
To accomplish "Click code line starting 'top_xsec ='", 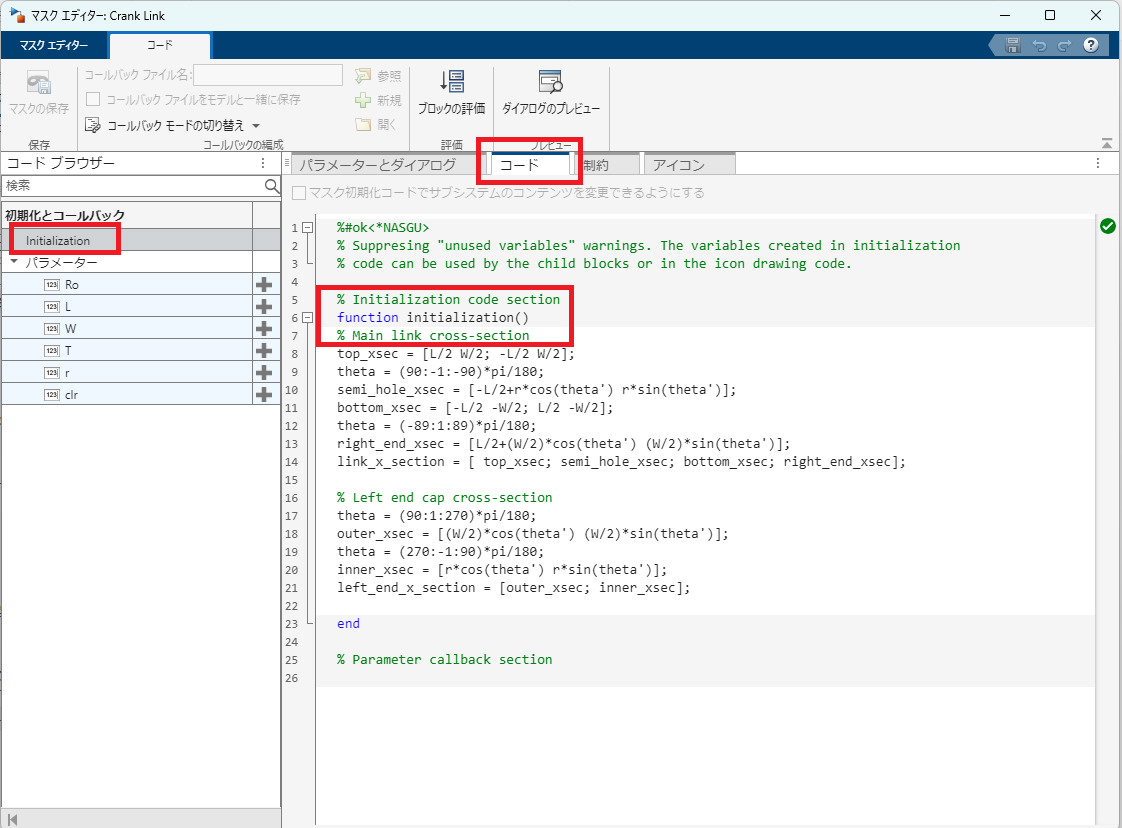I will tap(456, 354).
